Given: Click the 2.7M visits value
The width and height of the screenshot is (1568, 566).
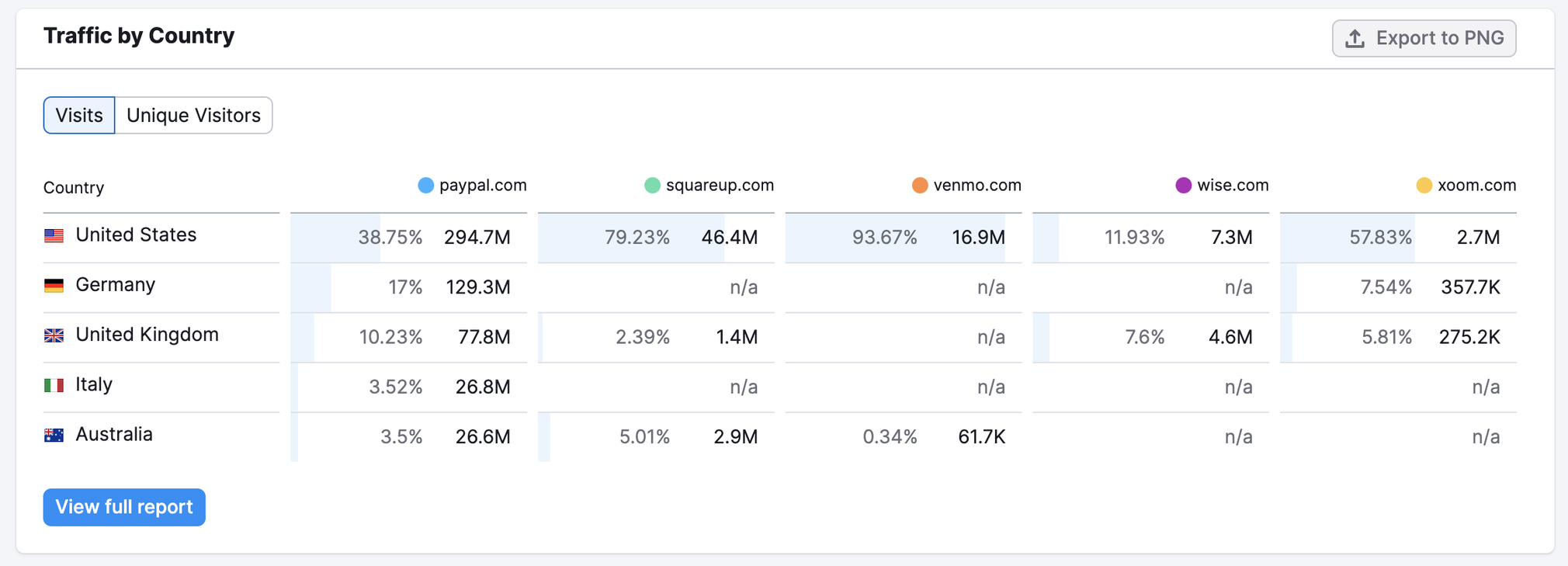Looking at the screenshot, I should pyautogui.click(x=1479, y=237).
